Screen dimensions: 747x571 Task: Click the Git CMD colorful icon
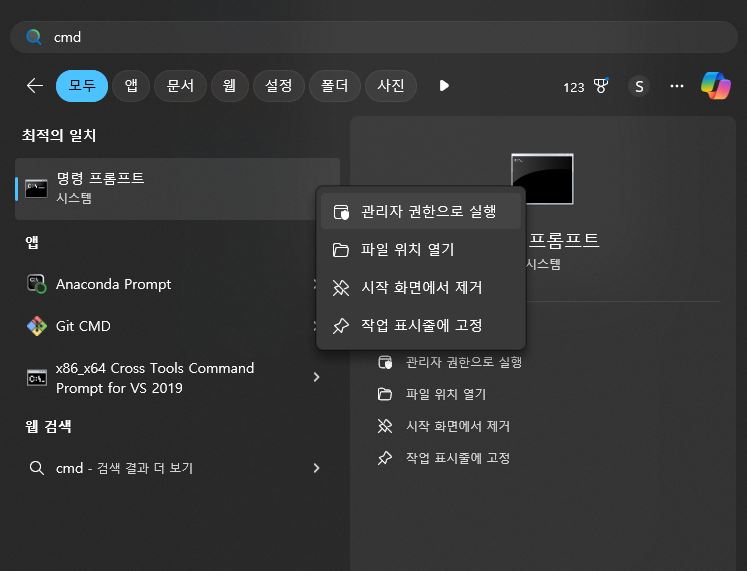[37, 326]
